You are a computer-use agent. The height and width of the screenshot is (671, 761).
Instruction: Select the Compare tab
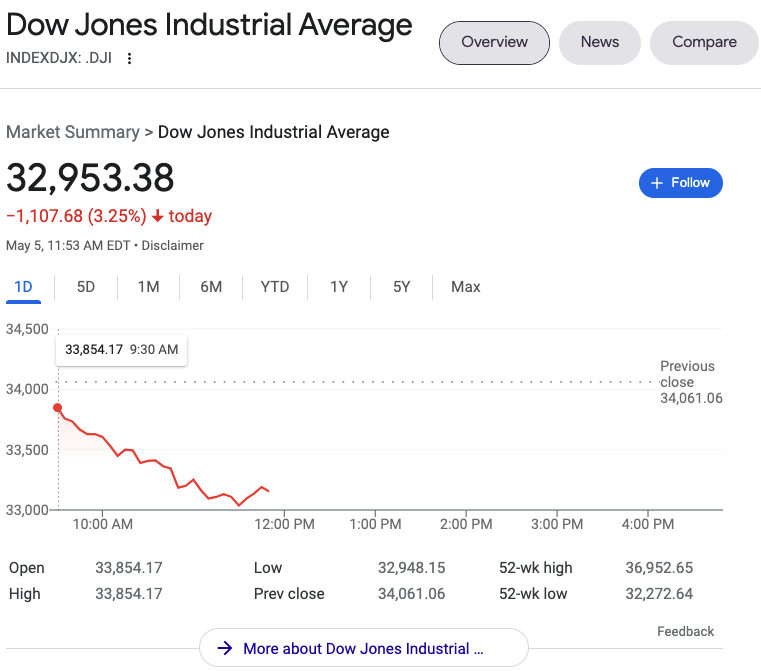tap(704, 42)
